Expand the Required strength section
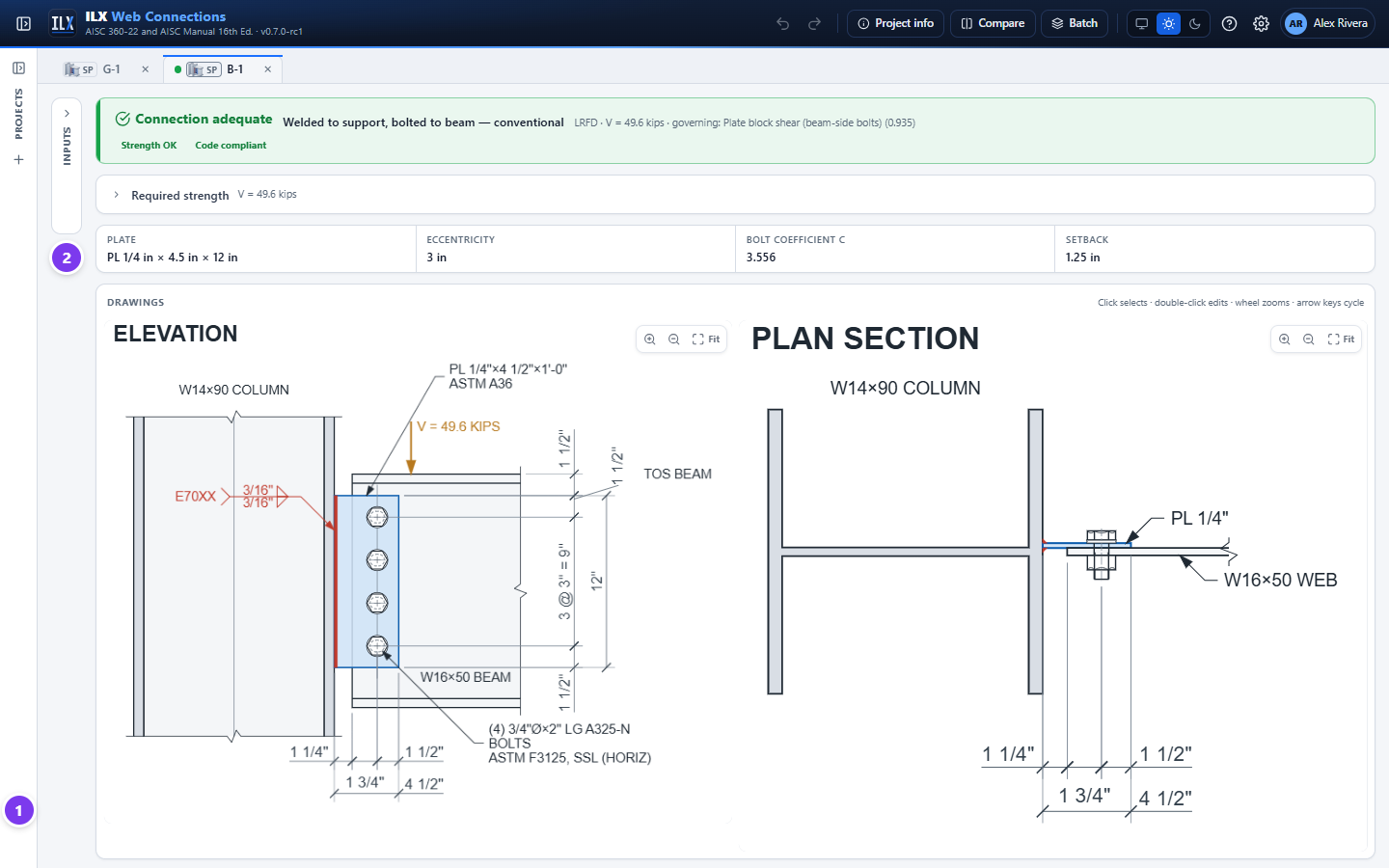Screen dimensions: 1389x868 735,195
